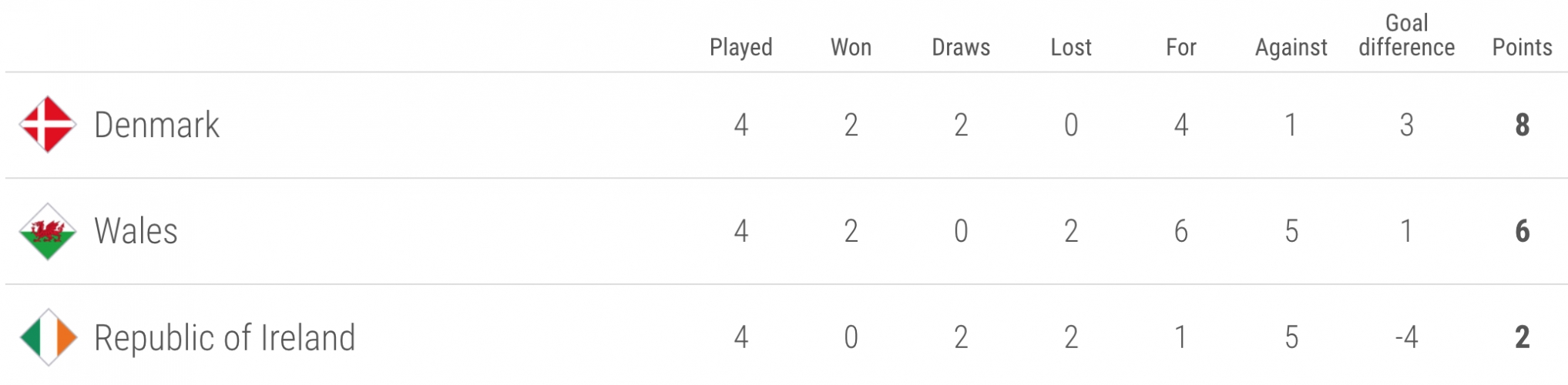
Task: Select Wales' goals for value 6
Action: click(1181, 231)
